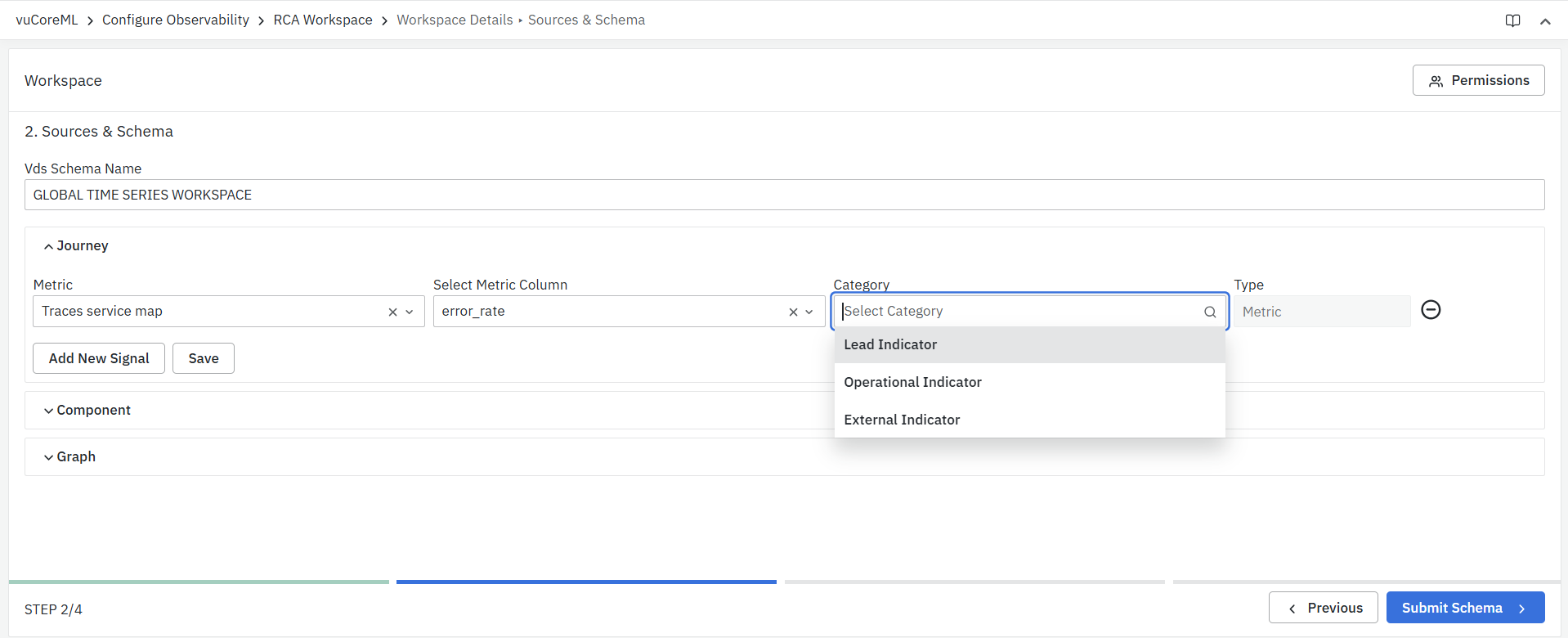Open the Select Metric Column dropdown arrow
This screenshot has height=638, width=1568.
coord(809,312)
